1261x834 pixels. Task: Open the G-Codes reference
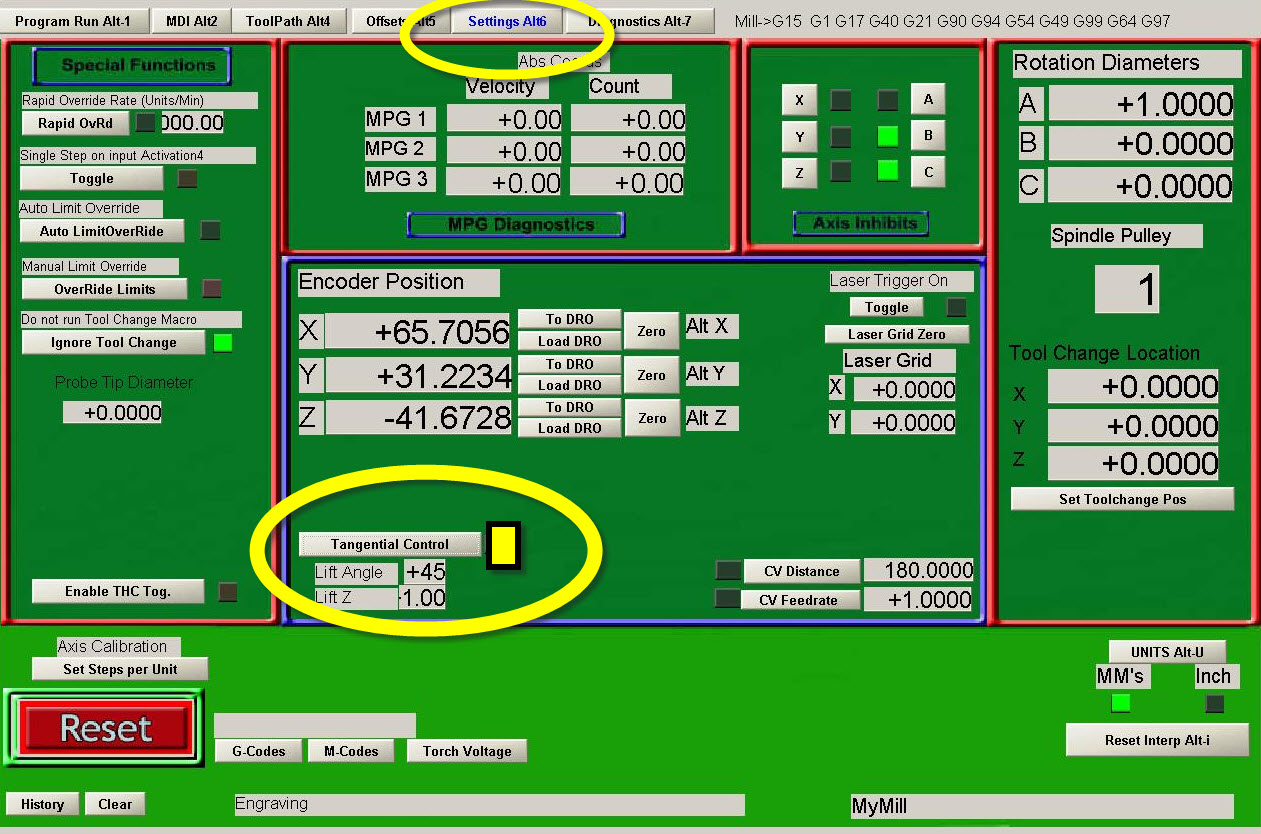coord(258,751)
